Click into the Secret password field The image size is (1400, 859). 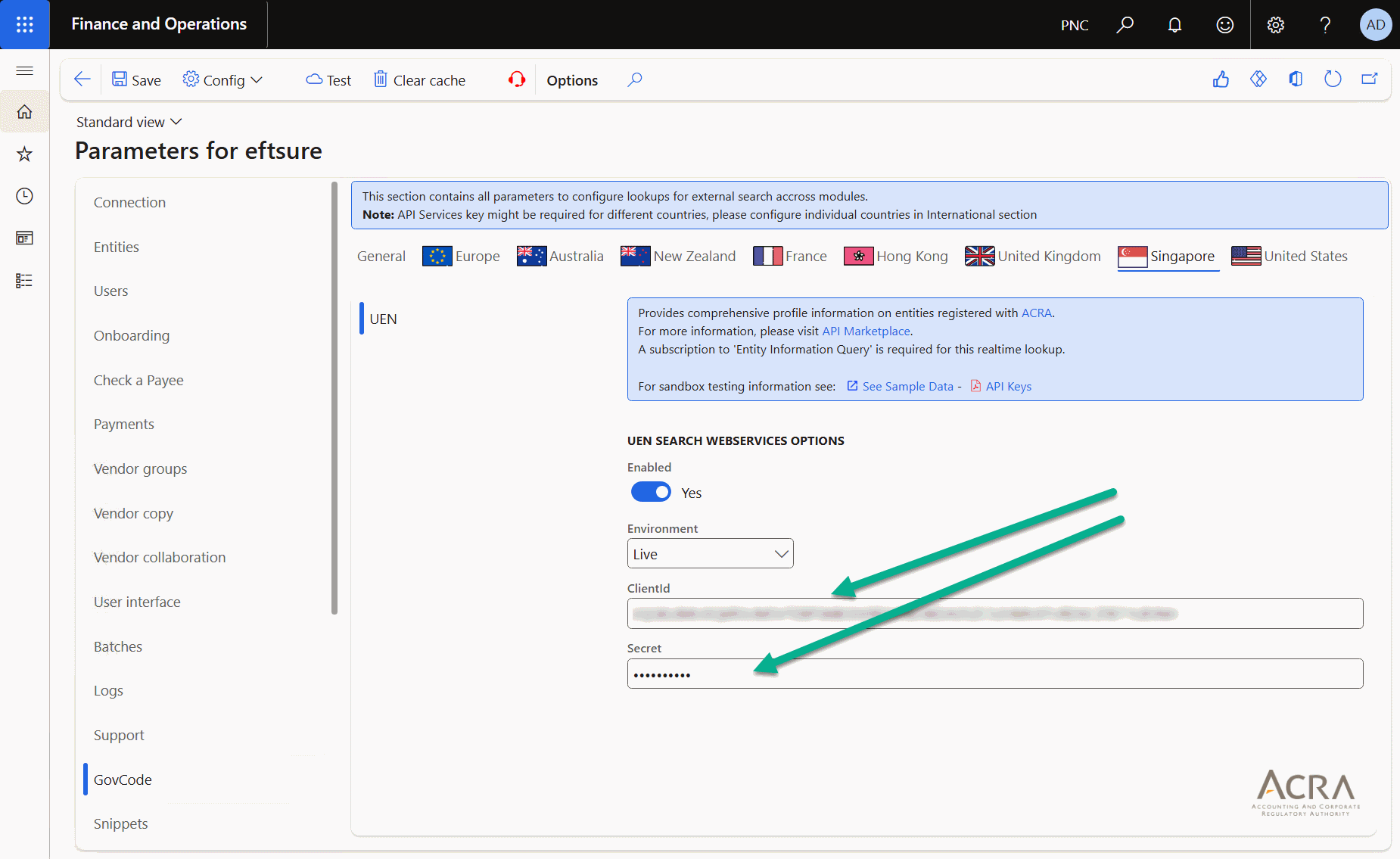point(995,674)
